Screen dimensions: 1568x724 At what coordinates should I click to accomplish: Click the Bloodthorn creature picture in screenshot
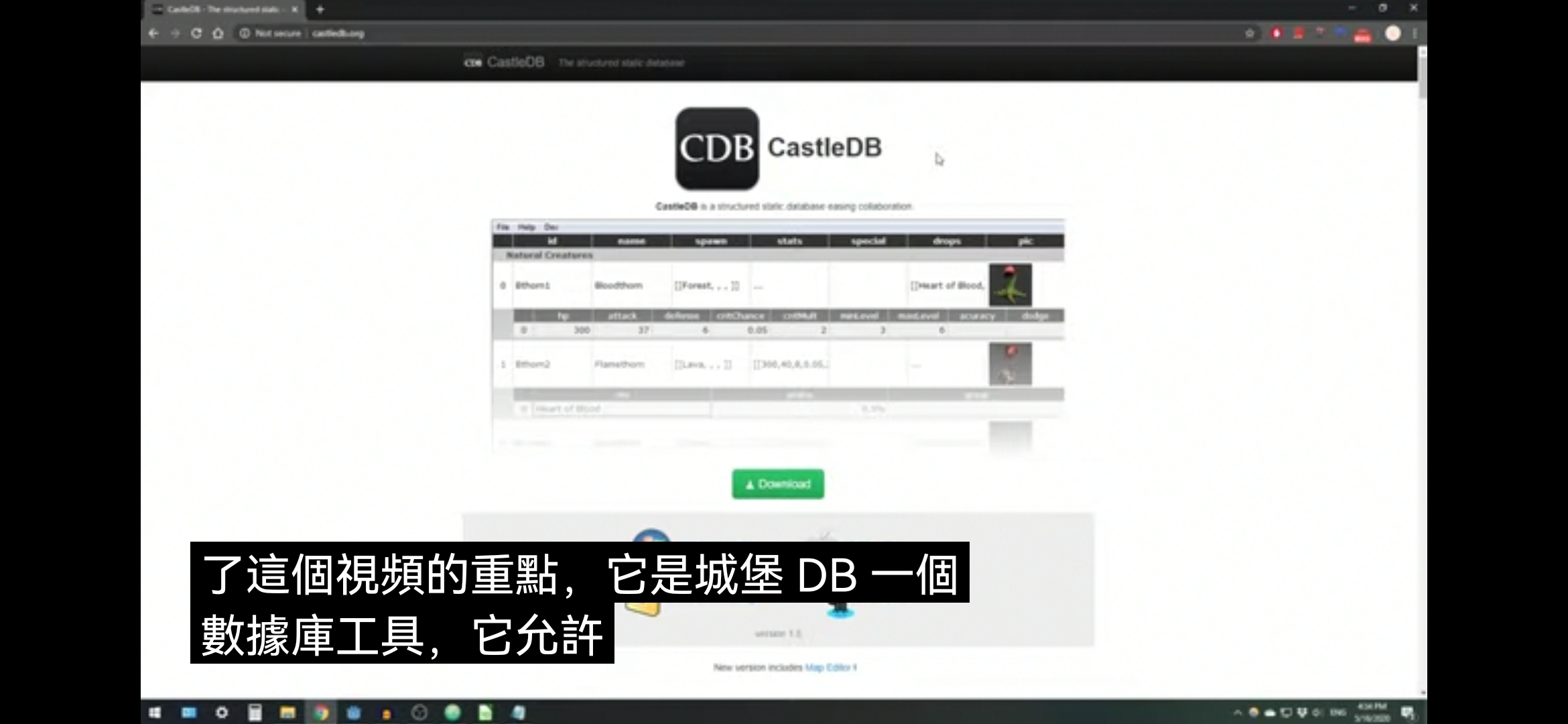click(1010, 285)
